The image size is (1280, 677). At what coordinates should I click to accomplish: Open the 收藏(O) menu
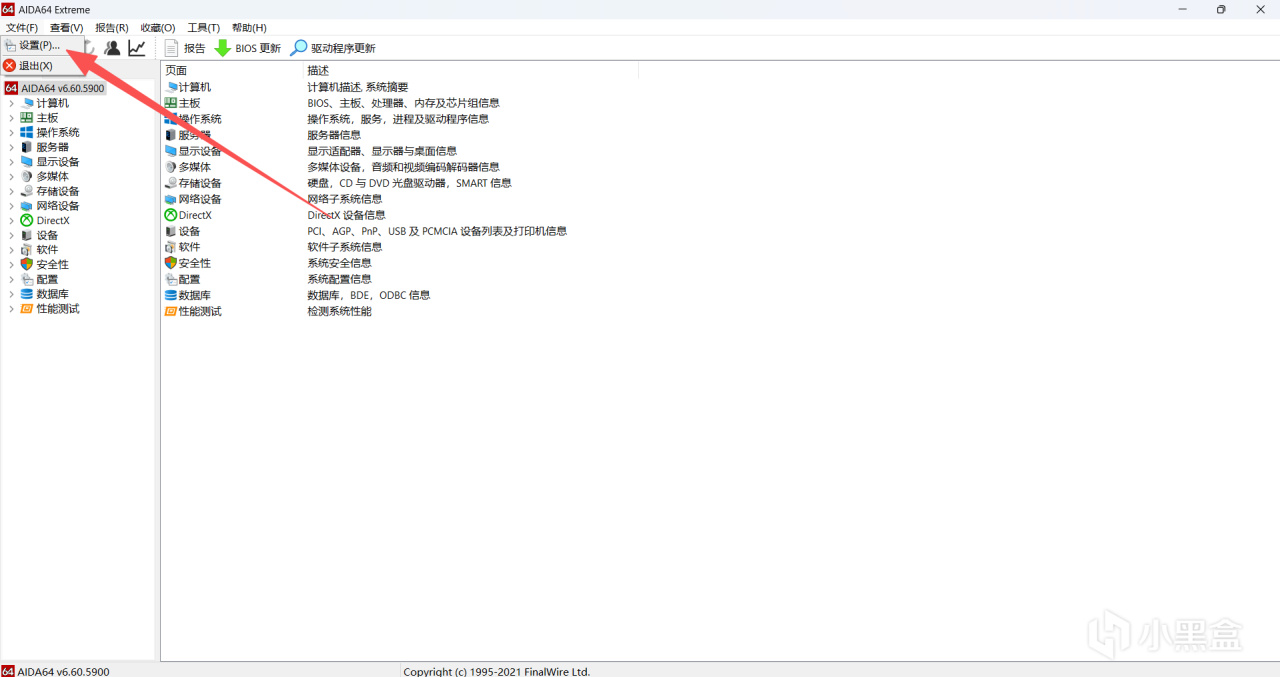(x=158, y=28)
